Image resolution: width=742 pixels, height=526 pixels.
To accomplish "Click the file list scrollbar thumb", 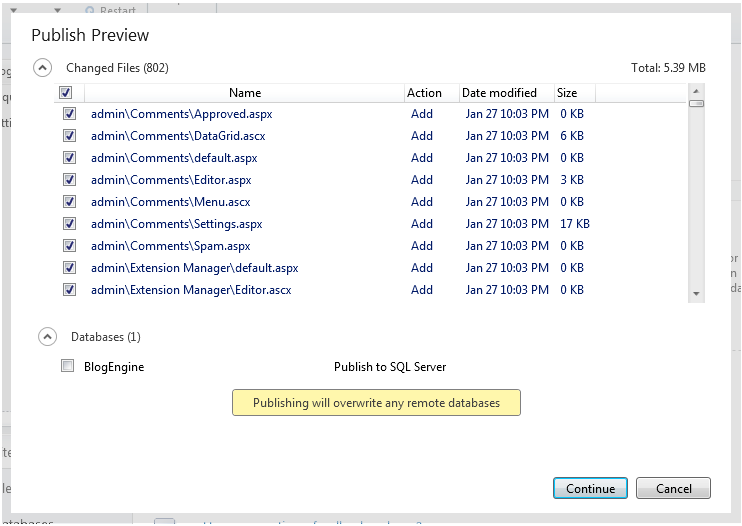I will (696, 103).
